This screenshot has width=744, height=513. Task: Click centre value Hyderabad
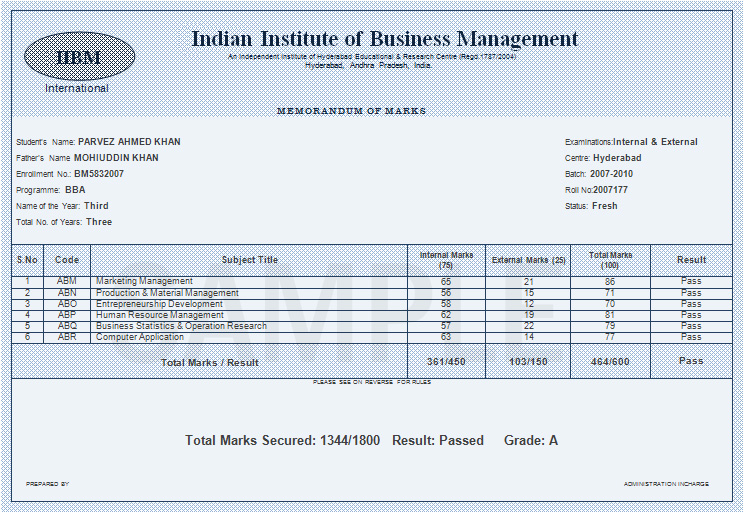click(x=617, y=158)
